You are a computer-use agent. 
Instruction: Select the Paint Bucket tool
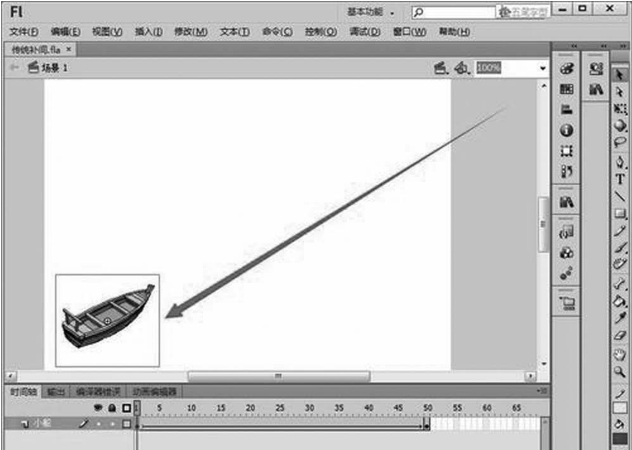(x=620, y=301)
